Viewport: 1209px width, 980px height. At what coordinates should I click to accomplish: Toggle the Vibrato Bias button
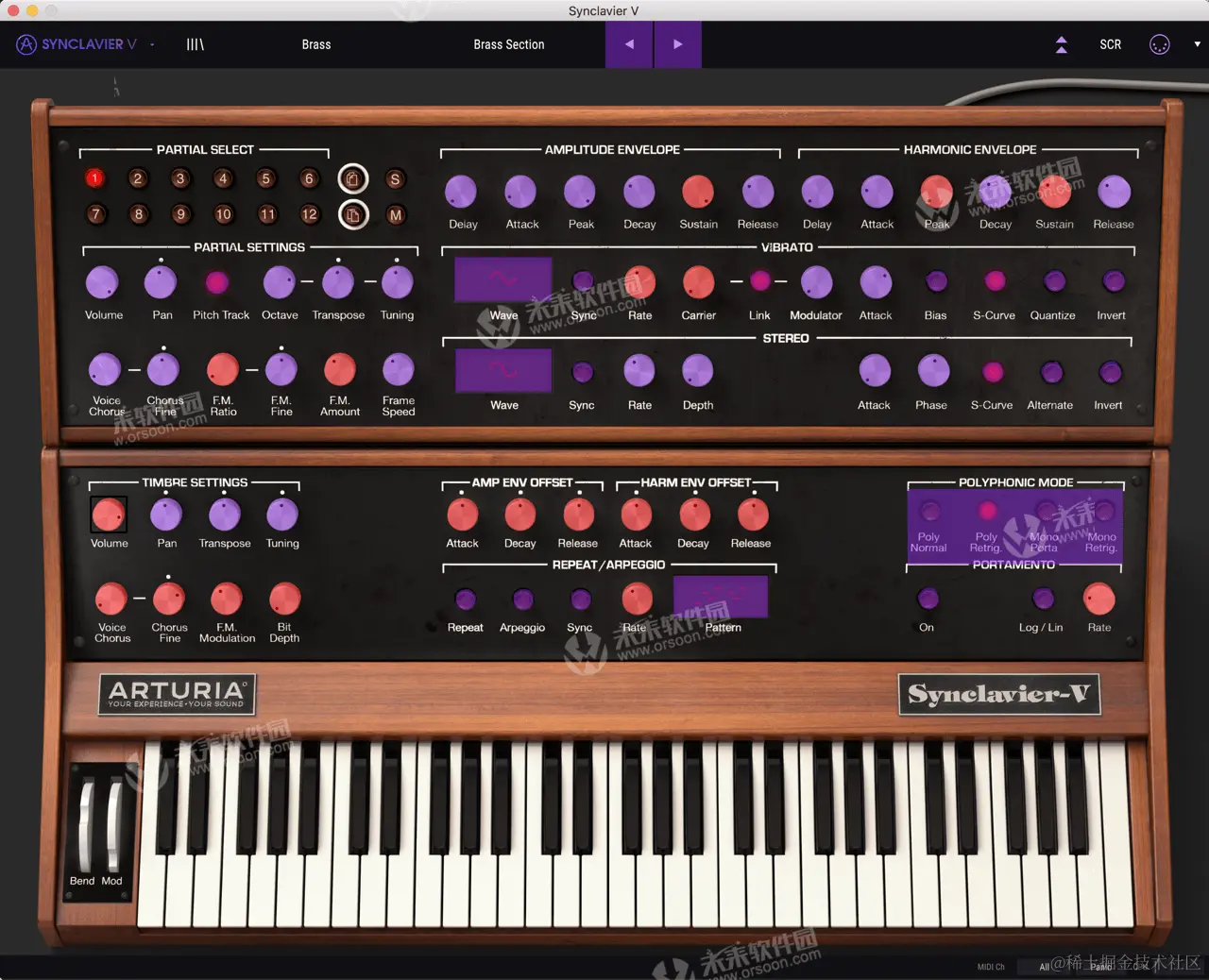(936, 281)
